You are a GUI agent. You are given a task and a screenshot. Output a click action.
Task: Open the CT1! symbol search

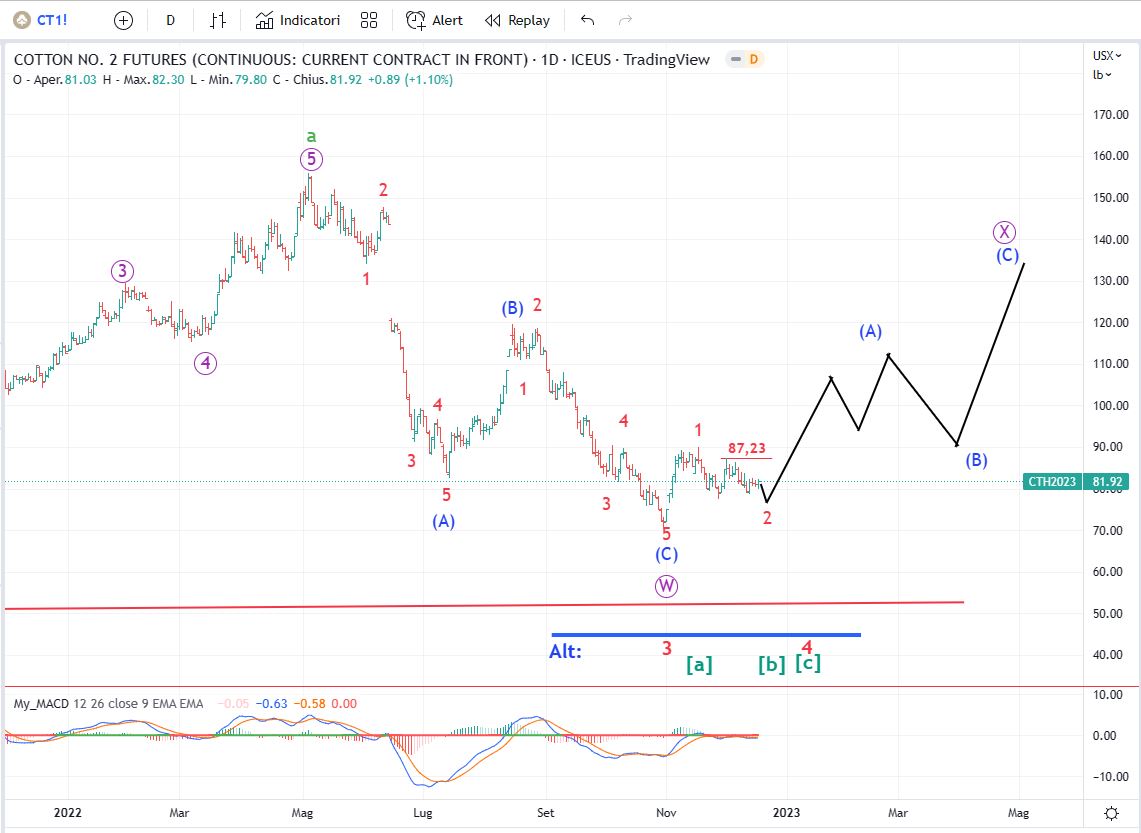pyautogui.click(x=47, y=20)
